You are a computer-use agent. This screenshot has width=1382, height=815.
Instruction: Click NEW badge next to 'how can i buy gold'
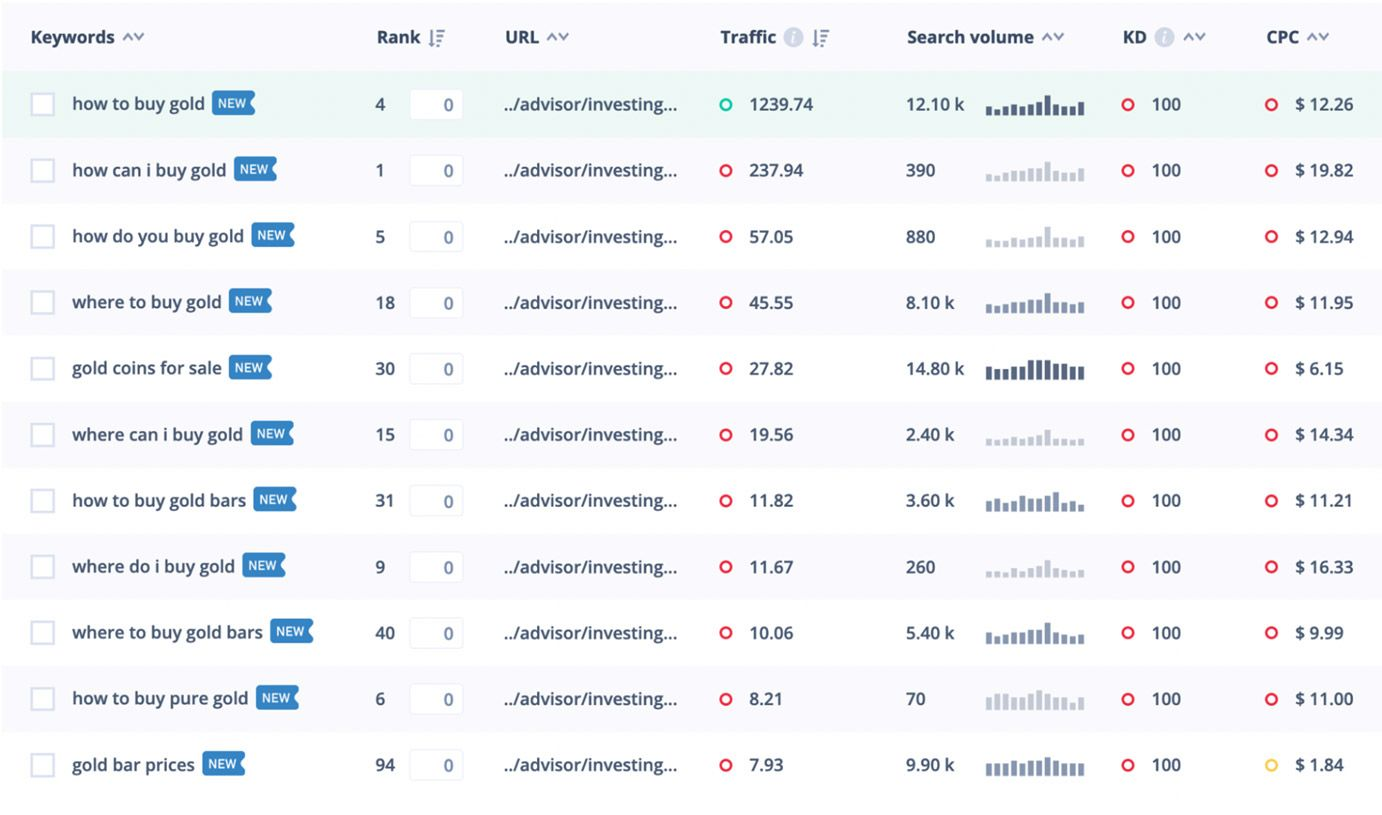pos(255,169)
